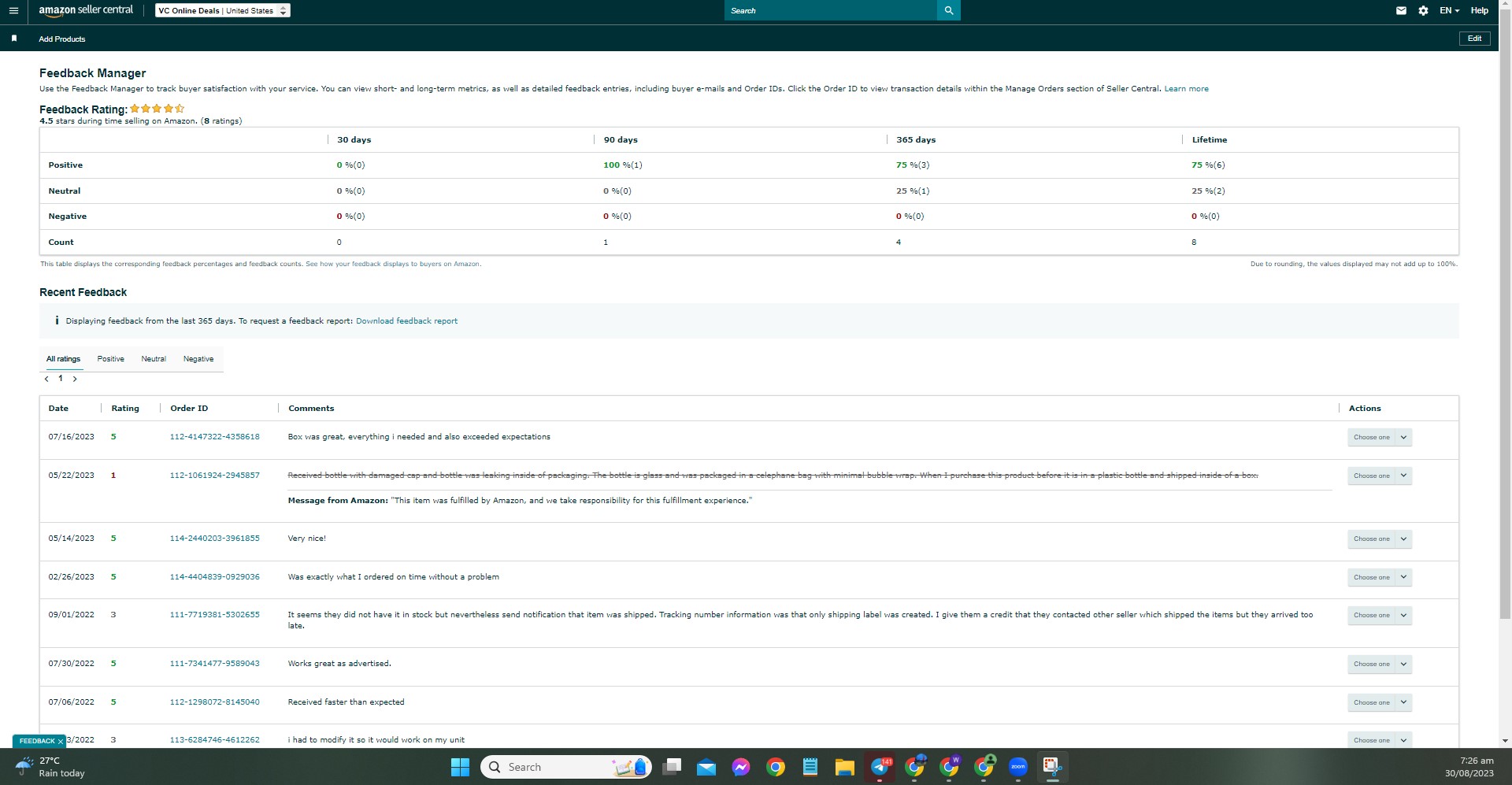Open the hamburger navigation menu
The height and width of the screenshot is (785, 1512).
point(13,11)
